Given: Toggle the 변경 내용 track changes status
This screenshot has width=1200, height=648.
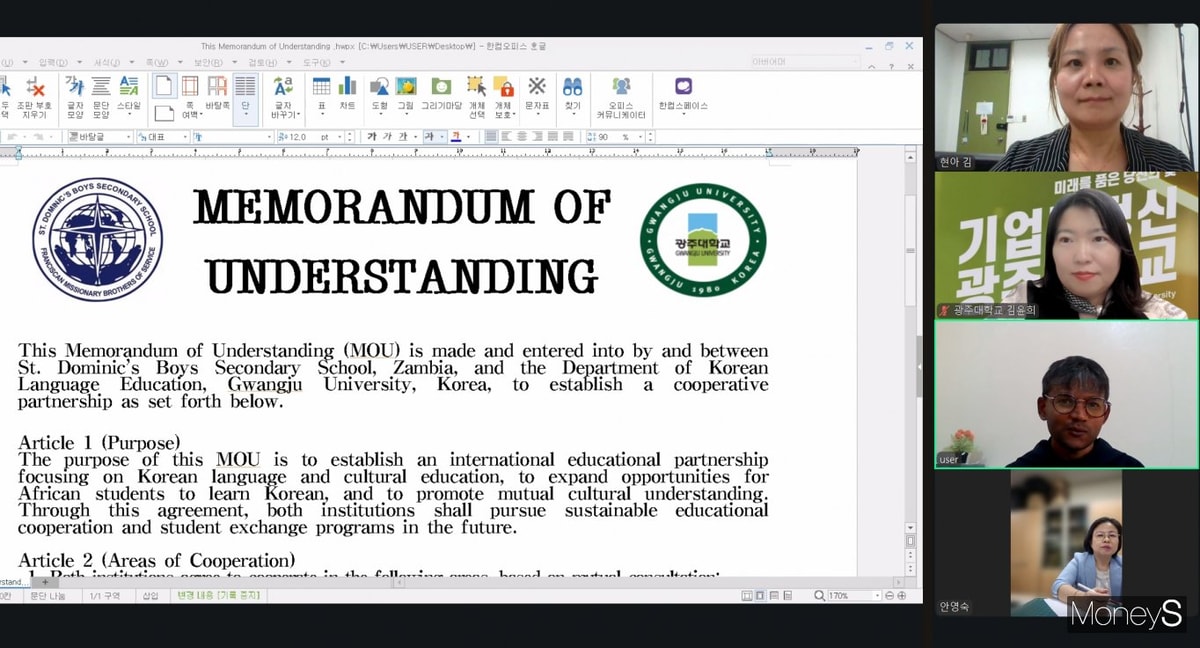Looking at the screenshot, I should pos(218,595).
